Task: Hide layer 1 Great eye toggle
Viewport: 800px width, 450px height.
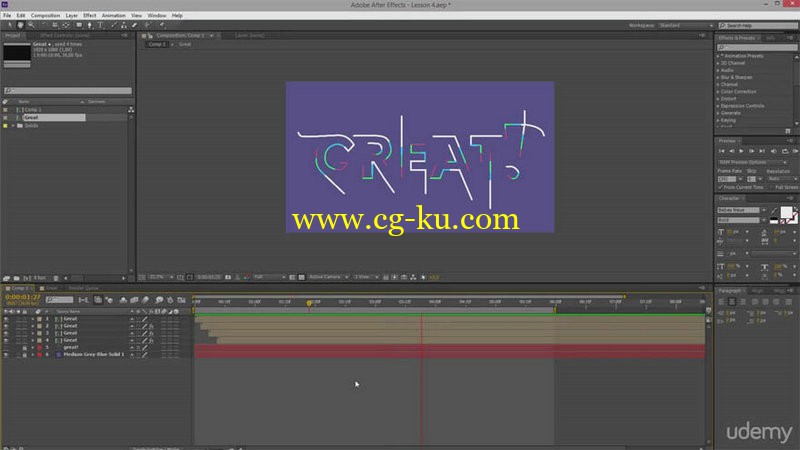Action: tap(6, 319)
